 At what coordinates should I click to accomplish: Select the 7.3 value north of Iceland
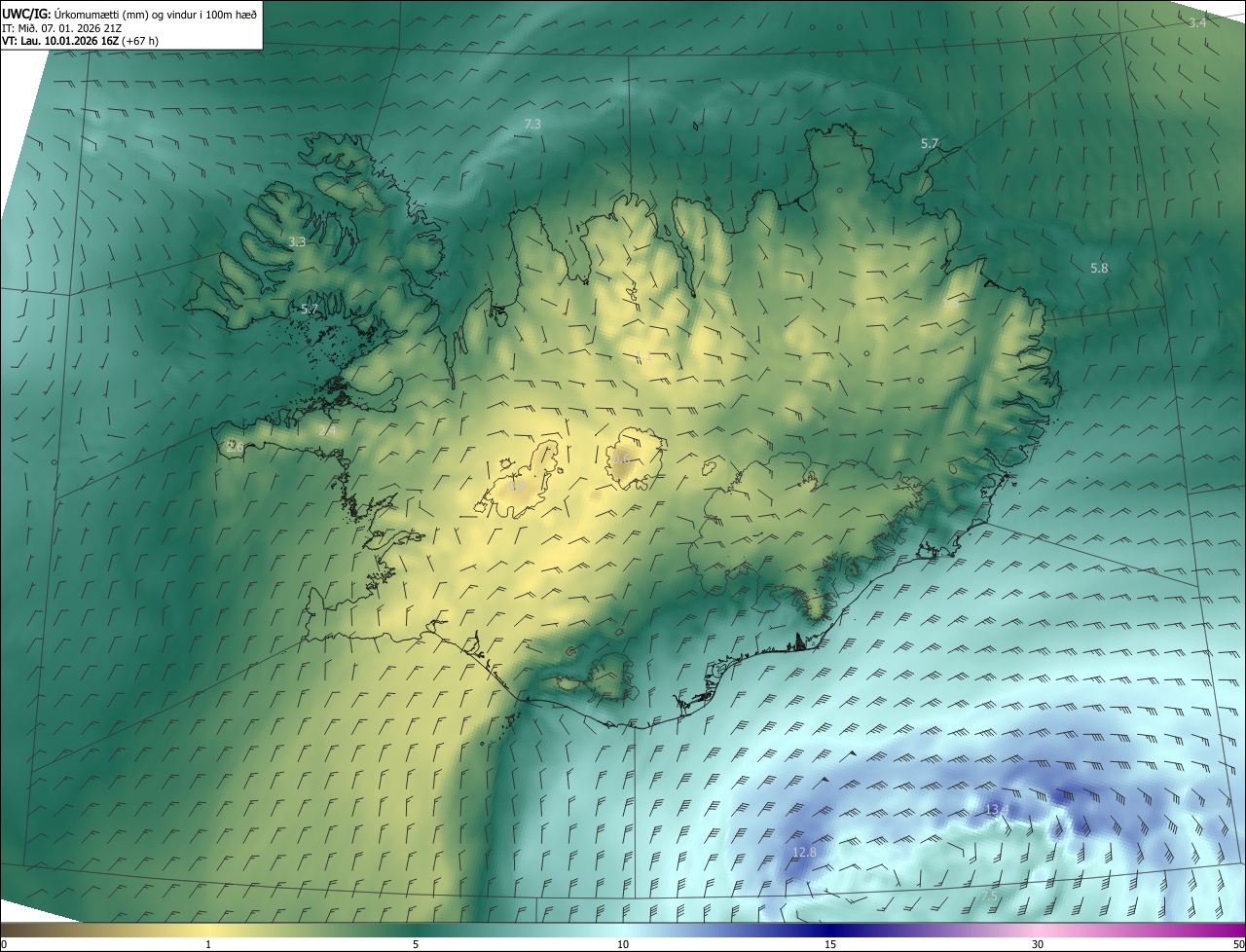pyautogui.click(x=532, y=125)
